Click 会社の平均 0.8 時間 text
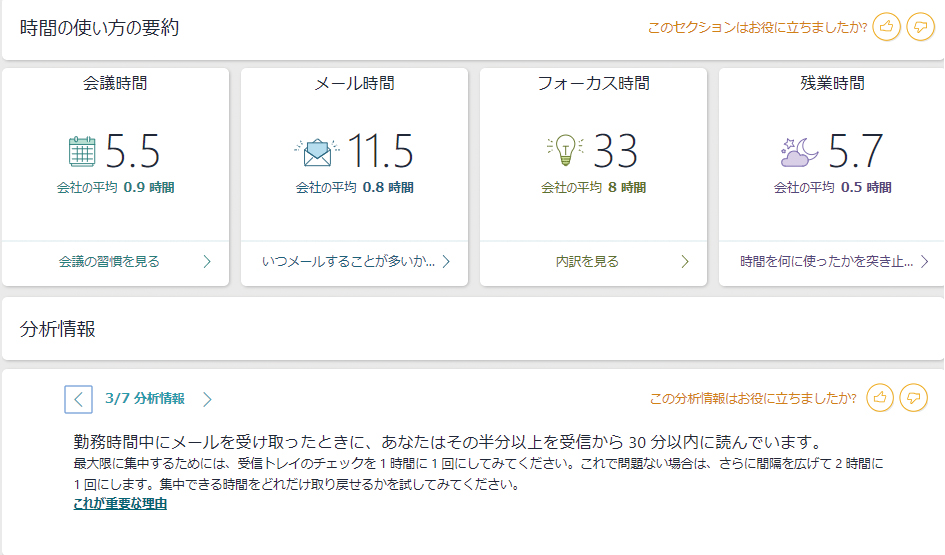945x555 pixels. click(x=354, y=187)
